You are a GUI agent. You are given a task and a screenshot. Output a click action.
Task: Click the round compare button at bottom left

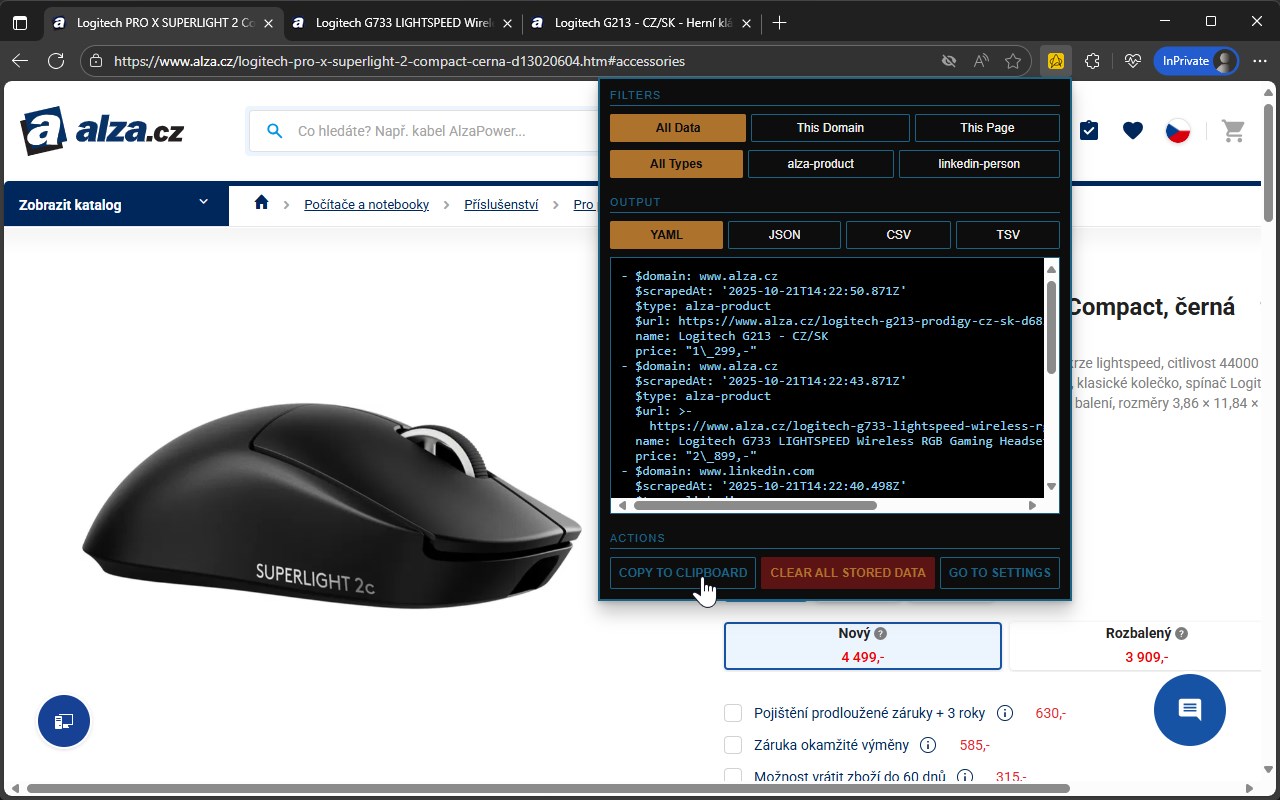click(x=64, y=720)
